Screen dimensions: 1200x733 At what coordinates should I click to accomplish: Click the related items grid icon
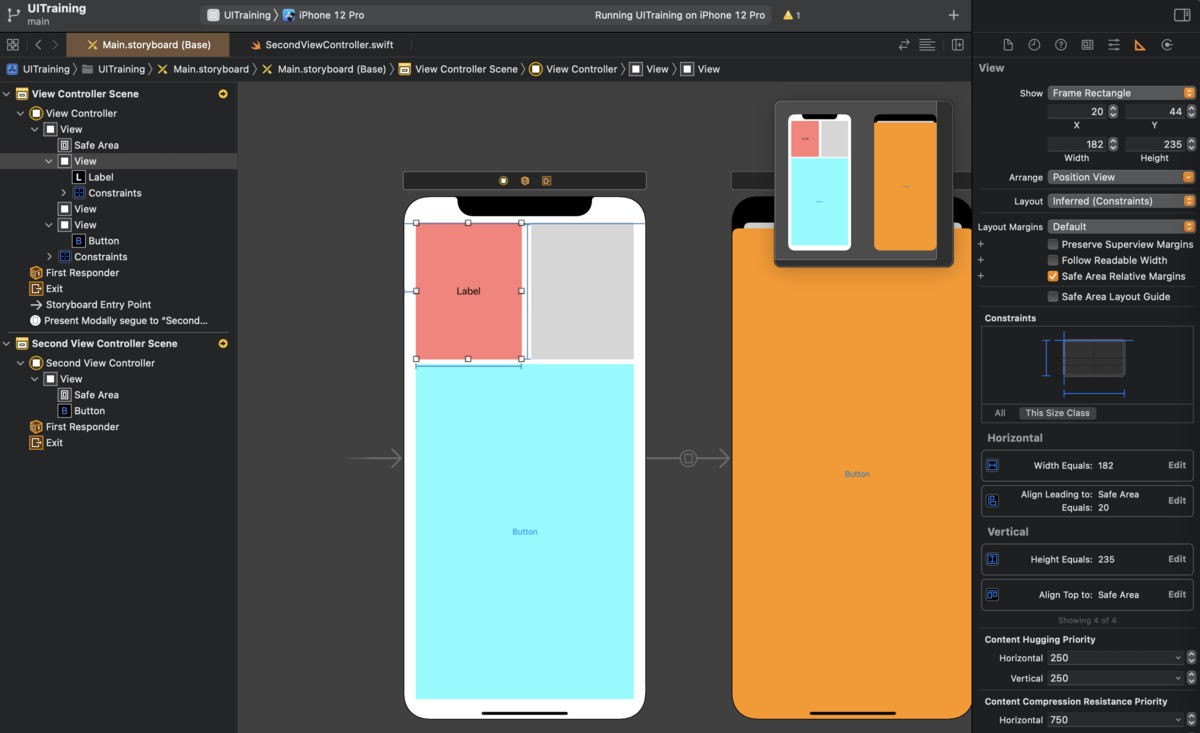(x=13, y=45)
